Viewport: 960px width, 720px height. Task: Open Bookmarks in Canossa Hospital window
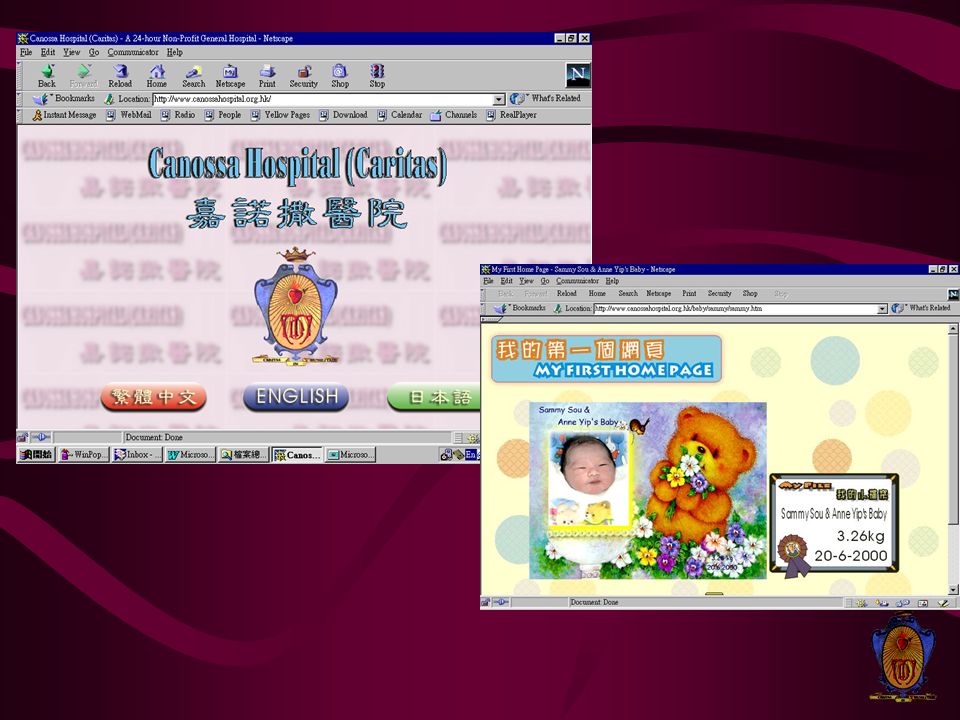tap(65, 98)
